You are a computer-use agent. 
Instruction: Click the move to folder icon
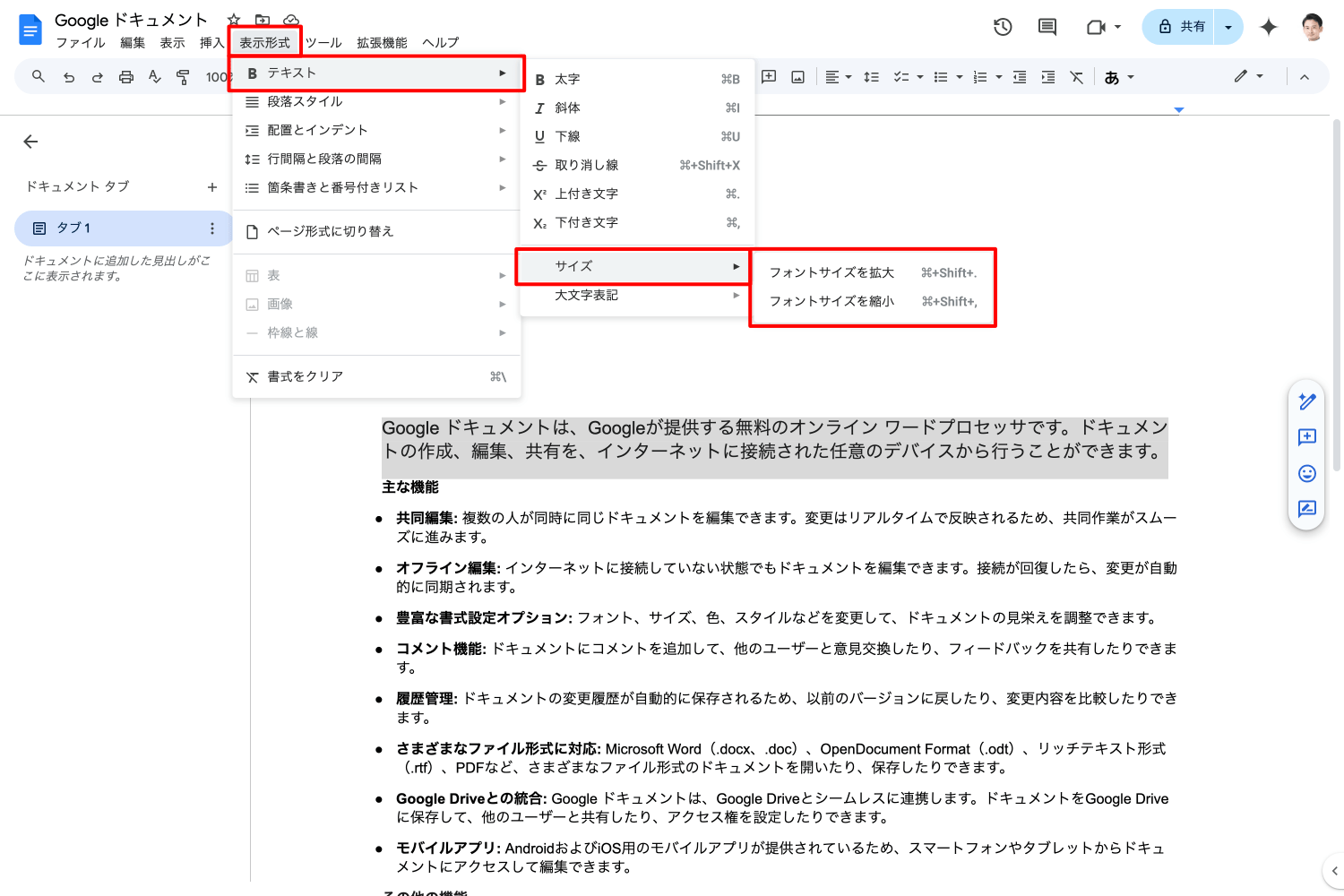pos(263,20)
